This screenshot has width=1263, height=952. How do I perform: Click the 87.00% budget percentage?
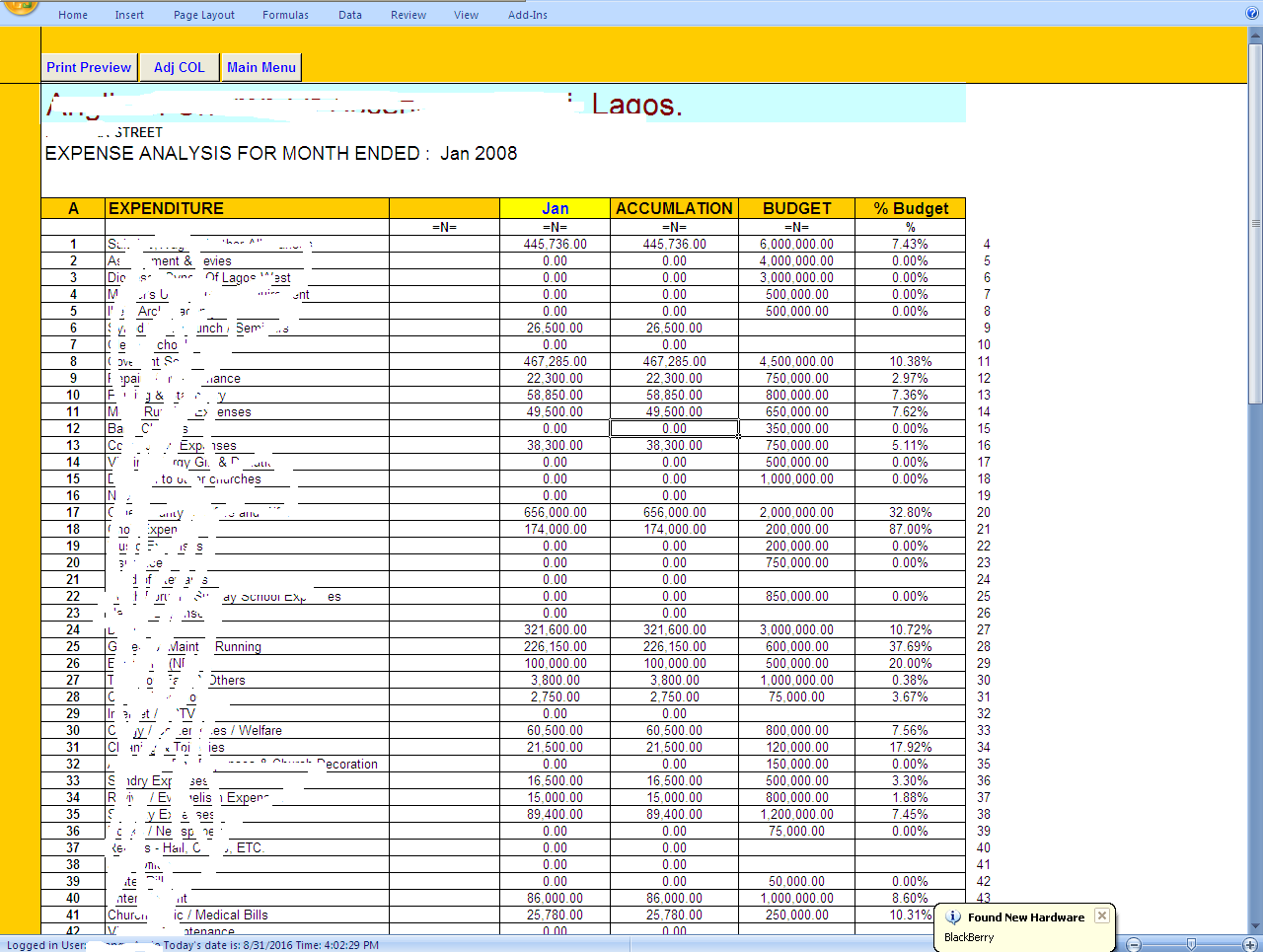[x=910, y=529]
